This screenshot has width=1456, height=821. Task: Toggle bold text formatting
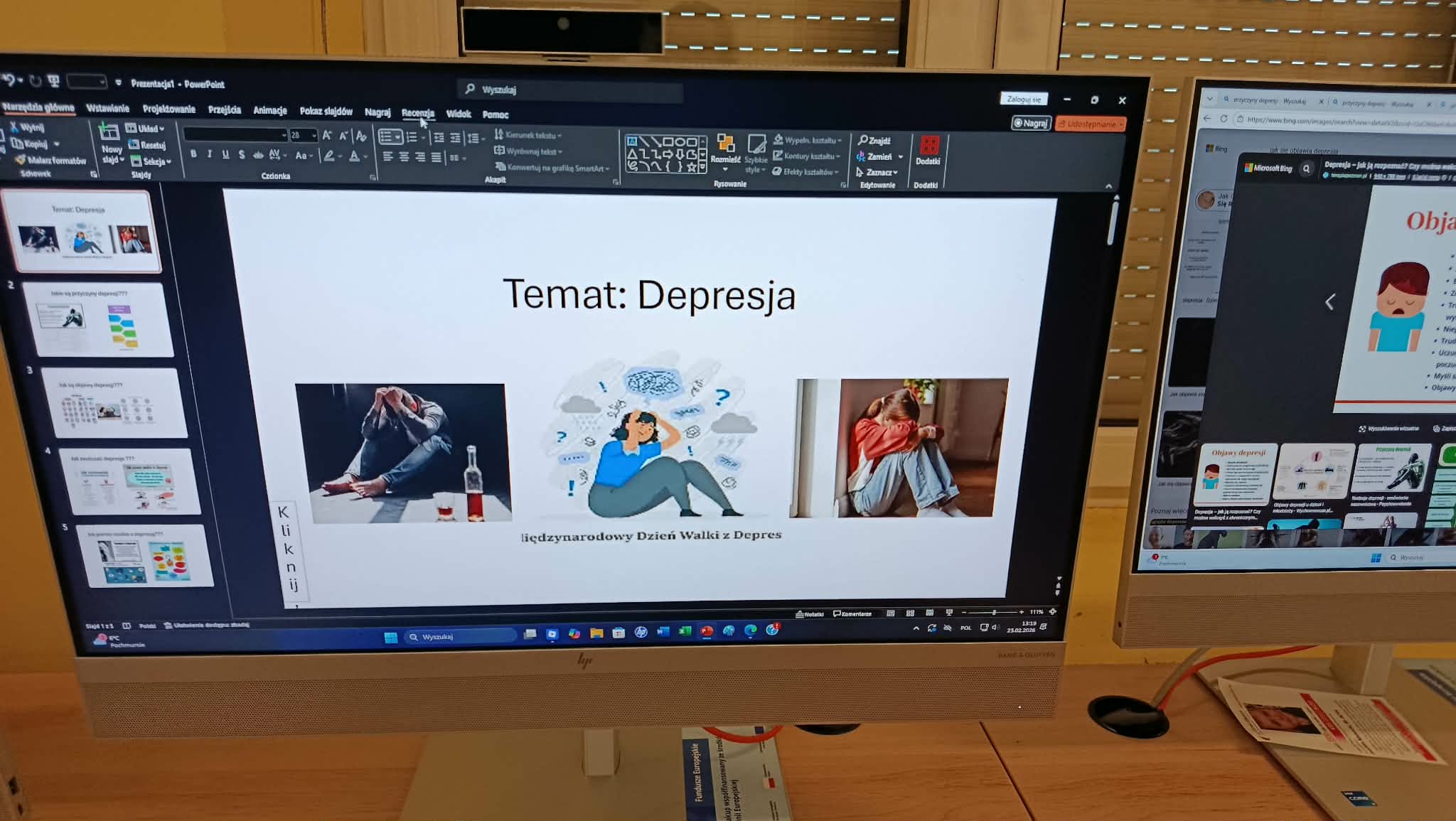click(193, 154)
